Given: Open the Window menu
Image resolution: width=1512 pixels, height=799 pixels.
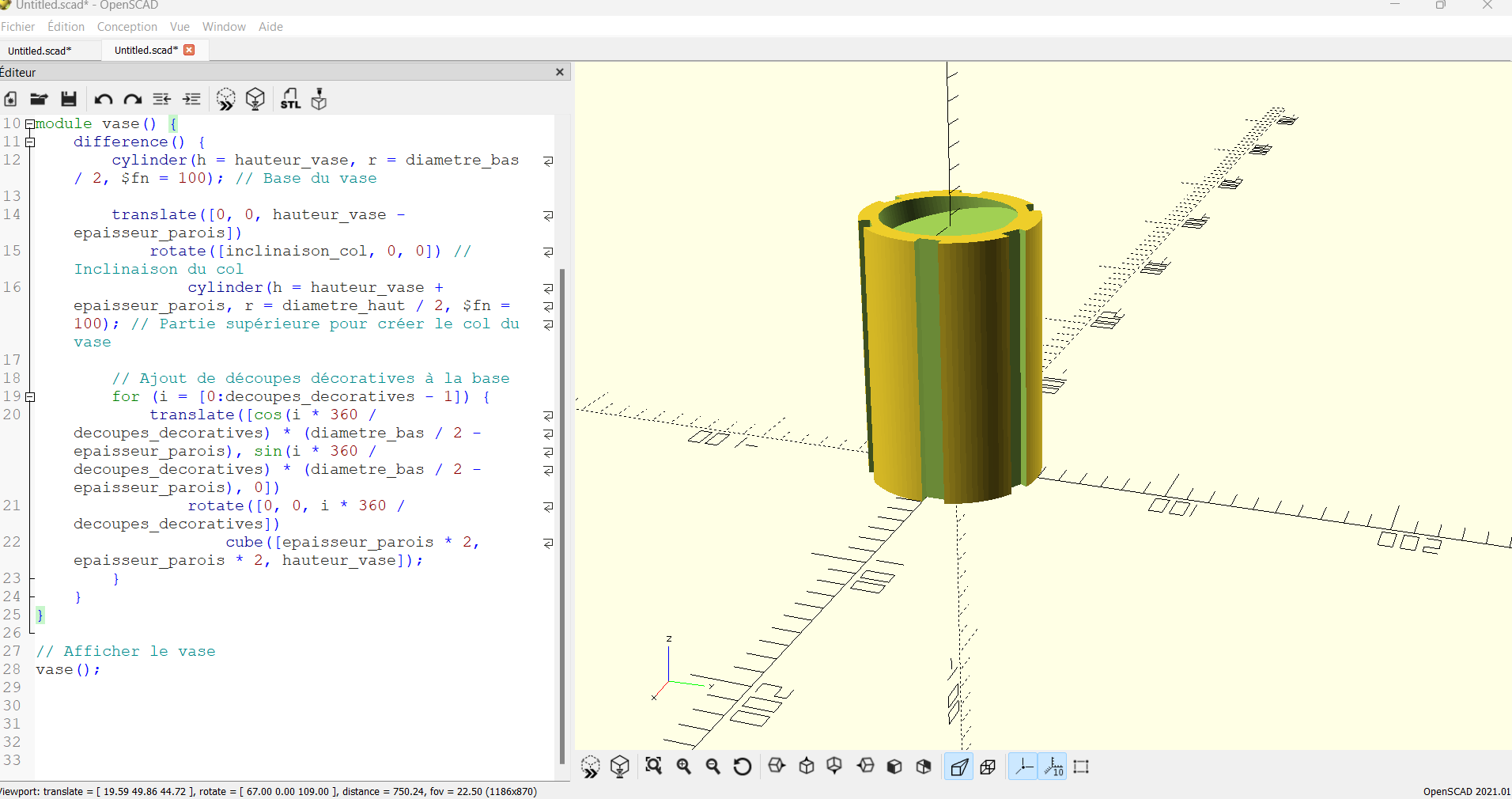Looking at the screenshot, I should (x=224, y=27).
